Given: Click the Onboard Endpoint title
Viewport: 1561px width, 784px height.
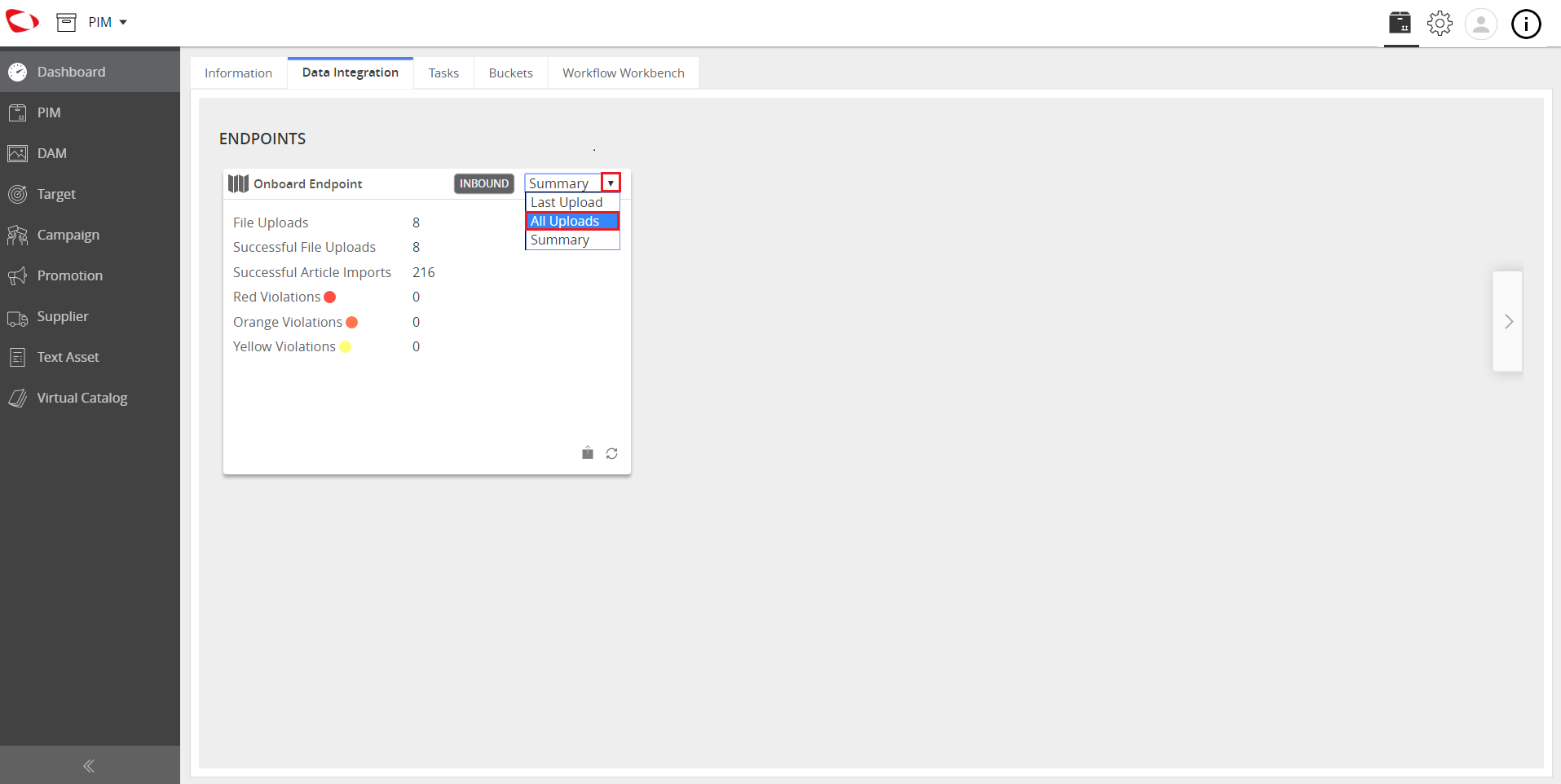Looking at the screenshot, I should pyautogui.click(x=308, y=184).
